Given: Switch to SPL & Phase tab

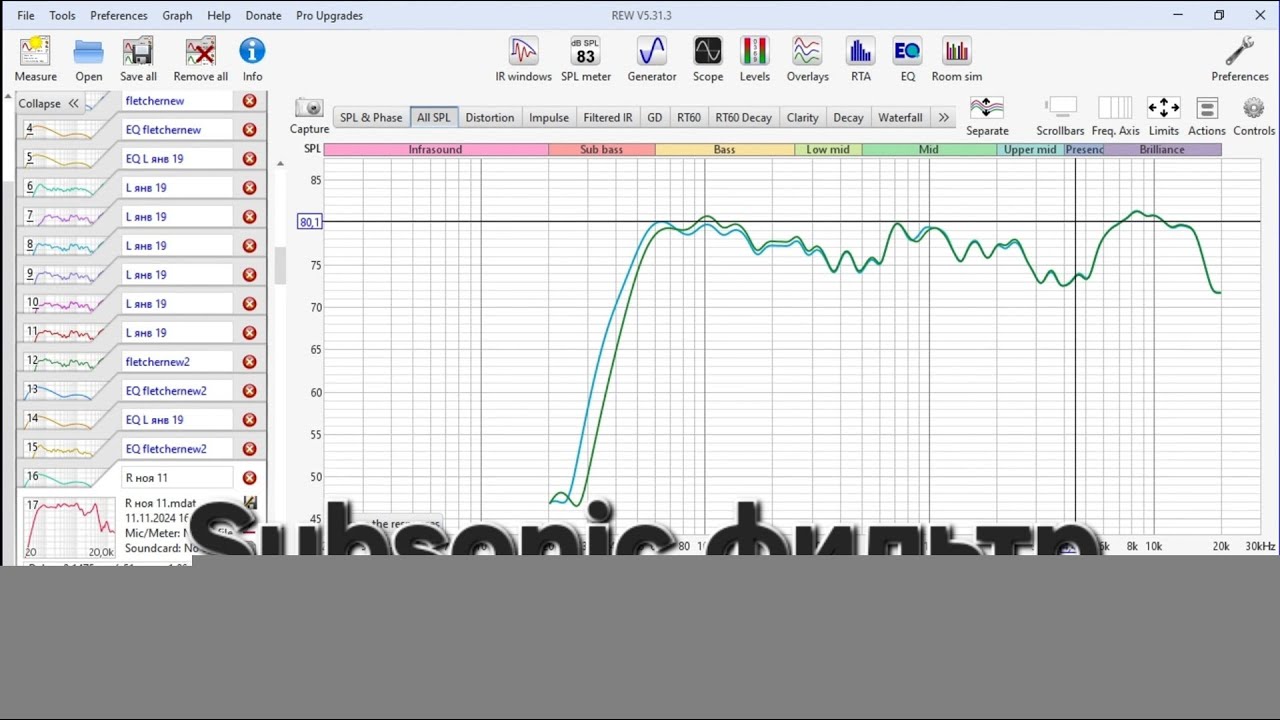Looking at the screenshot, I should tap(371, 117).
